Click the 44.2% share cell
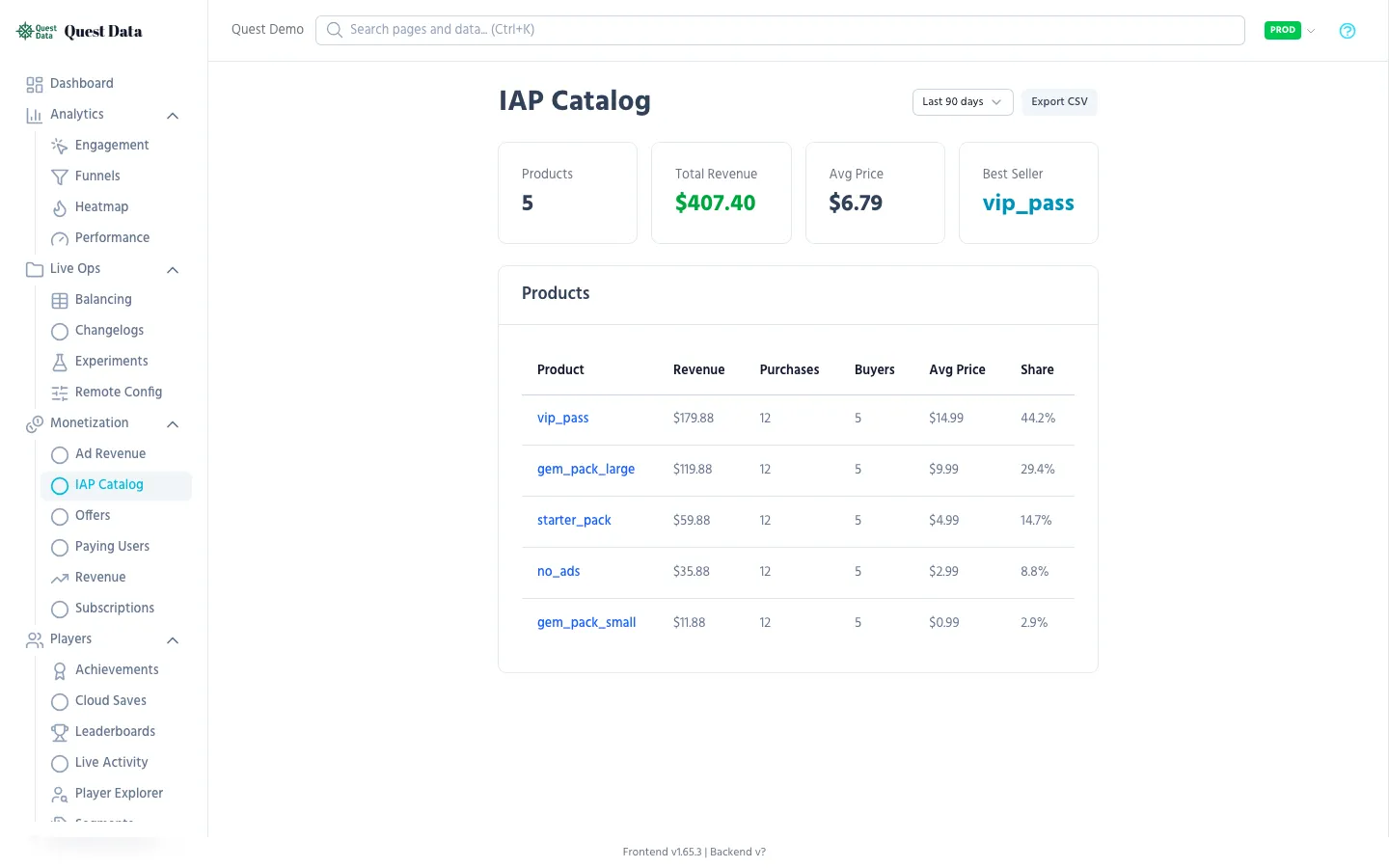Screen dimensions: 1389x868 [1038, 419]
